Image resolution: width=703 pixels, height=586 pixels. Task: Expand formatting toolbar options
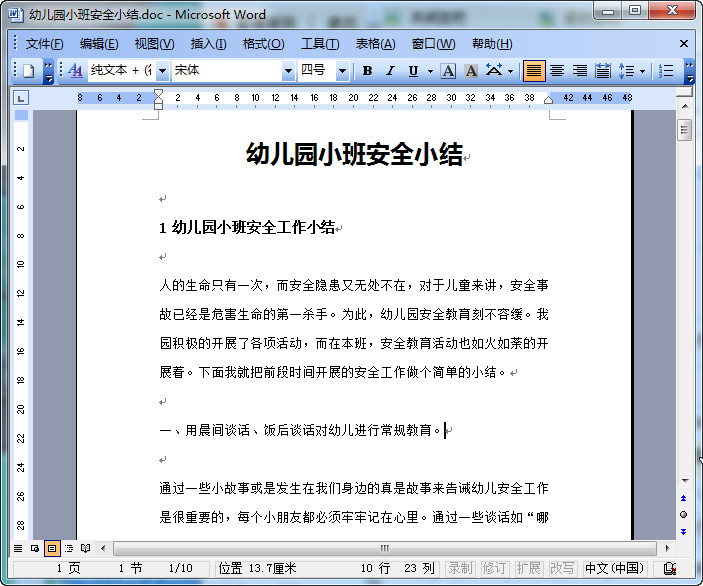coord(690,71)
